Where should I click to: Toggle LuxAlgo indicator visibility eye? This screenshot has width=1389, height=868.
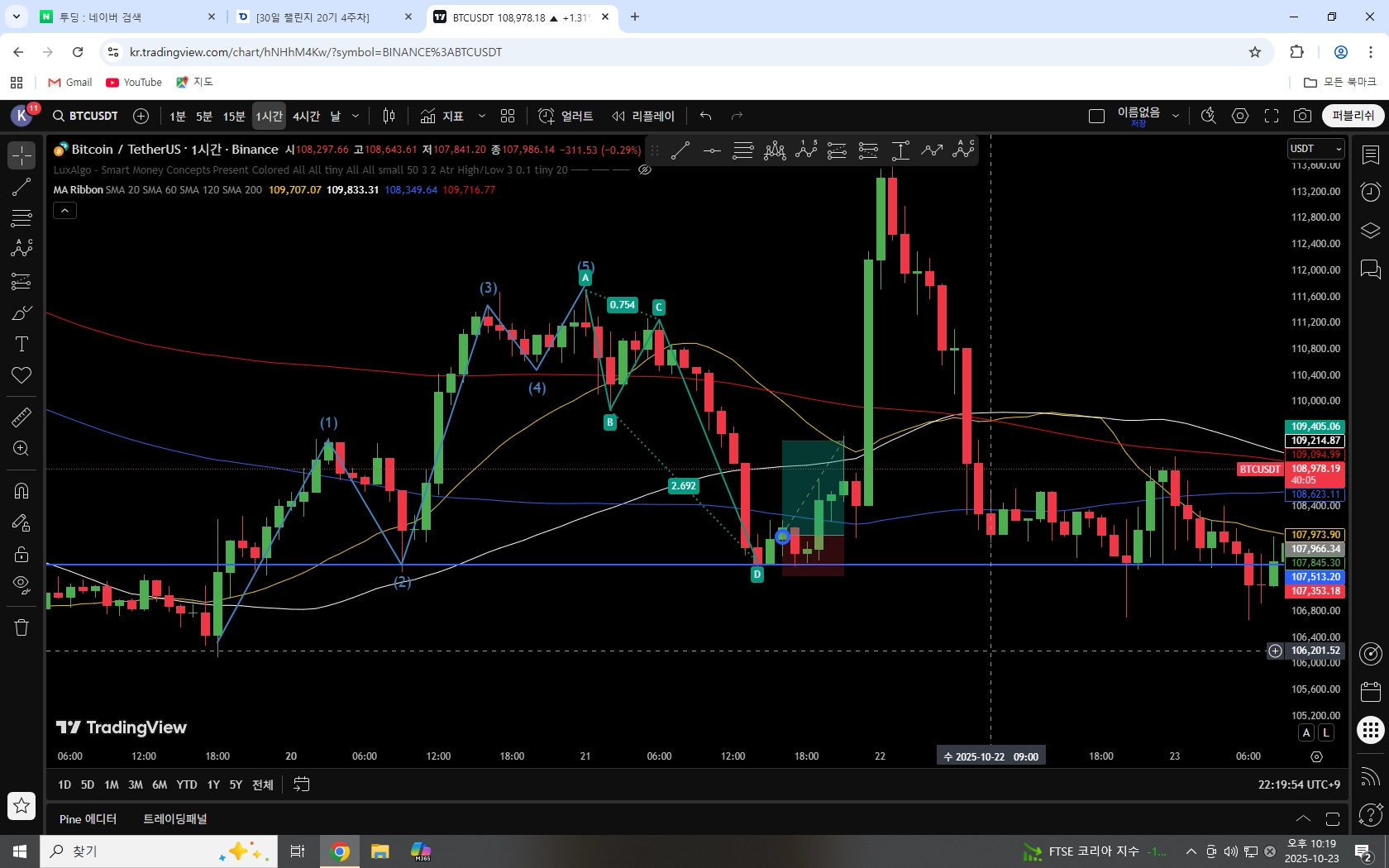645,169
